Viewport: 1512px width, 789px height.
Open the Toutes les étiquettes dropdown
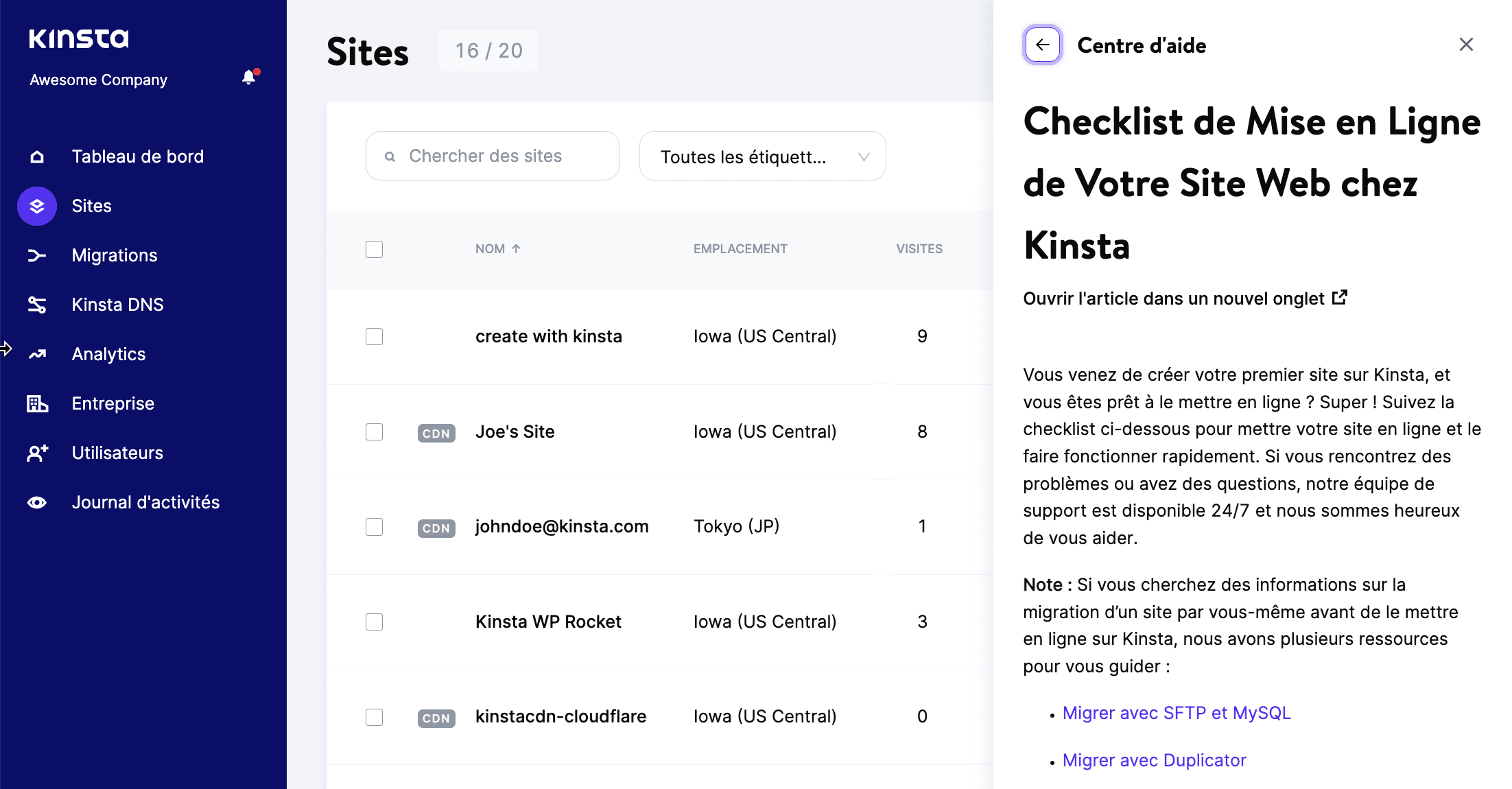coord(762,156)
